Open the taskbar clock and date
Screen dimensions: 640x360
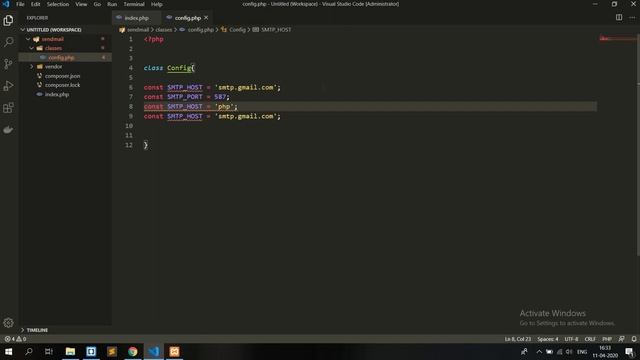pyautogui.click(x=605, y=351)
